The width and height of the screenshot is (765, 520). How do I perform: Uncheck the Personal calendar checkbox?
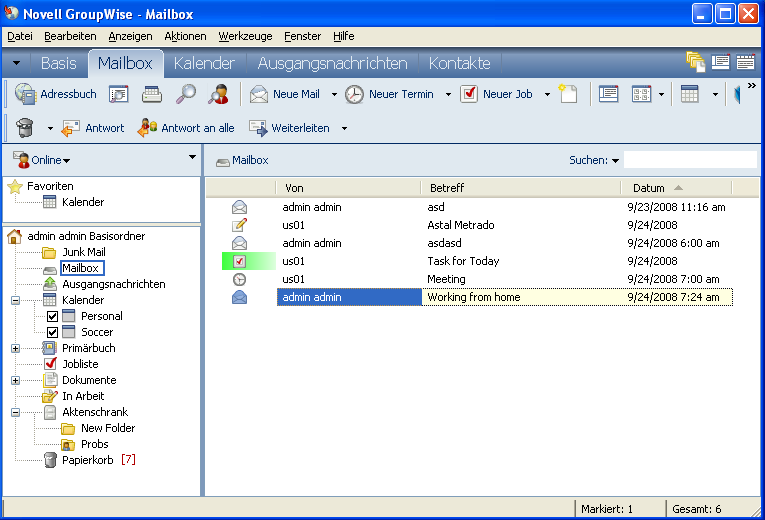[x=53, y=316]
